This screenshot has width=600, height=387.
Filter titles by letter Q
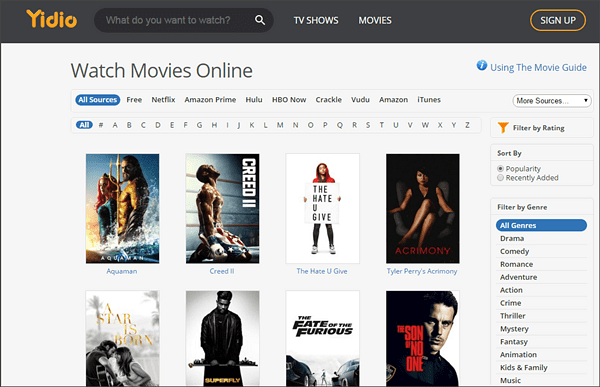tap(340, 125)
